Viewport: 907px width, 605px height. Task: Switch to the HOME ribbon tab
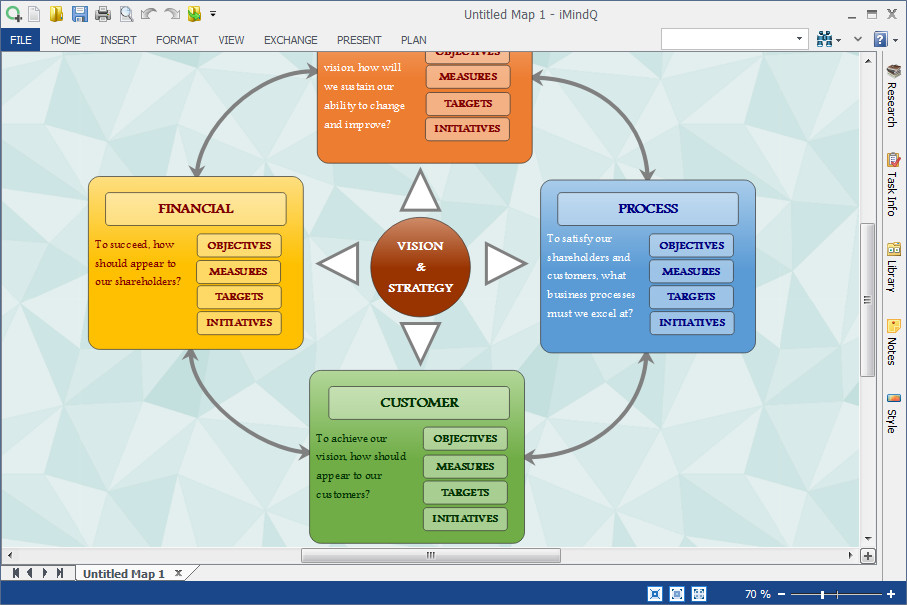pos(65,40)
